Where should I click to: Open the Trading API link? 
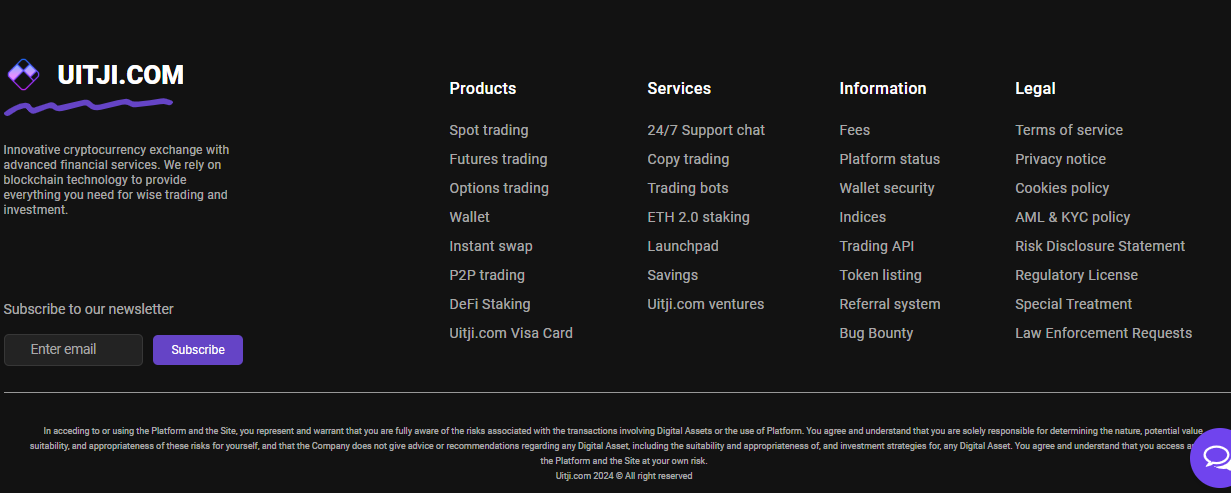pyautogui.click(x=877, y=246)
